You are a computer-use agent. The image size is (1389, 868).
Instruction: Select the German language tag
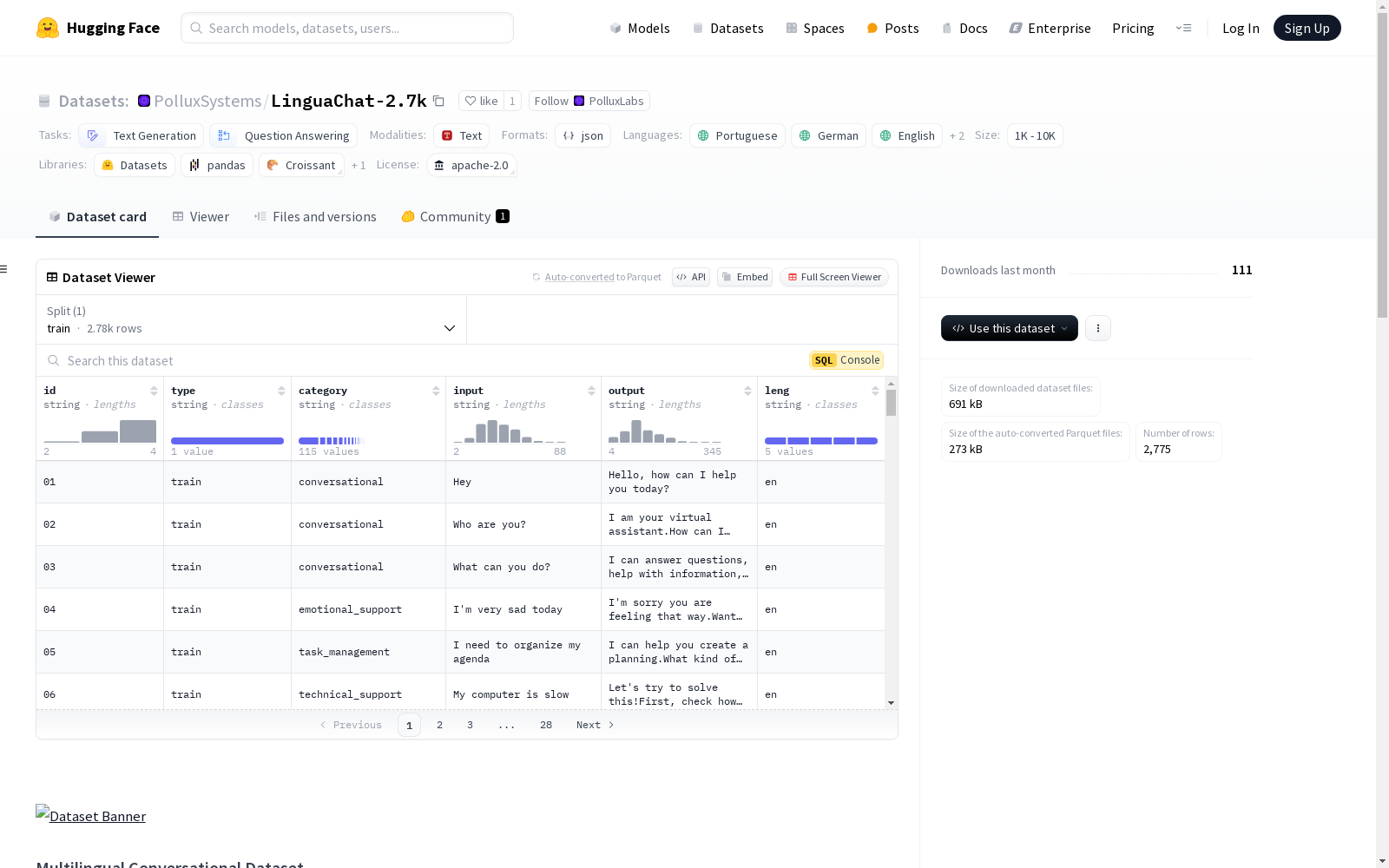[828, 135]
